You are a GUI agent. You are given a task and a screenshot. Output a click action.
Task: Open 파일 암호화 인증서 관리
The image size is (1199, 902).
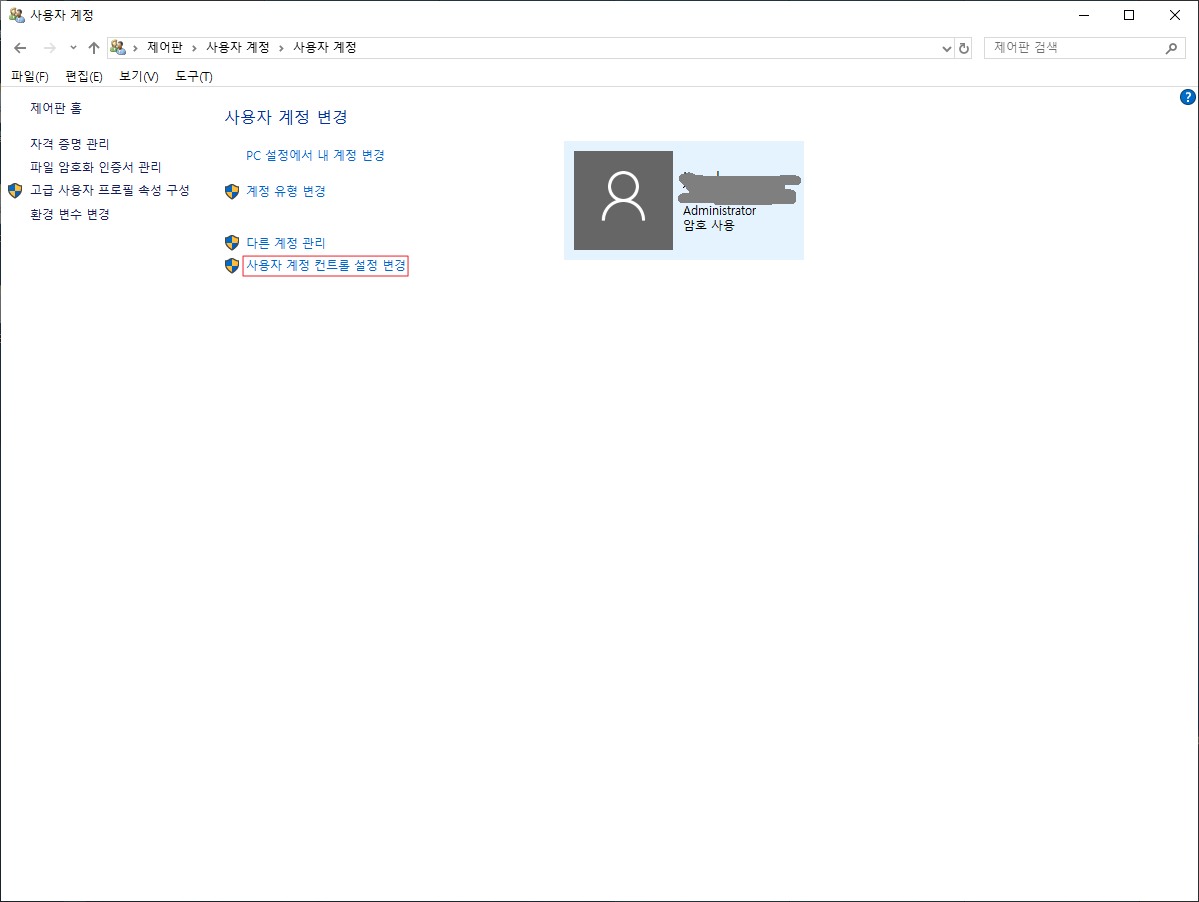tap(96, 167)
